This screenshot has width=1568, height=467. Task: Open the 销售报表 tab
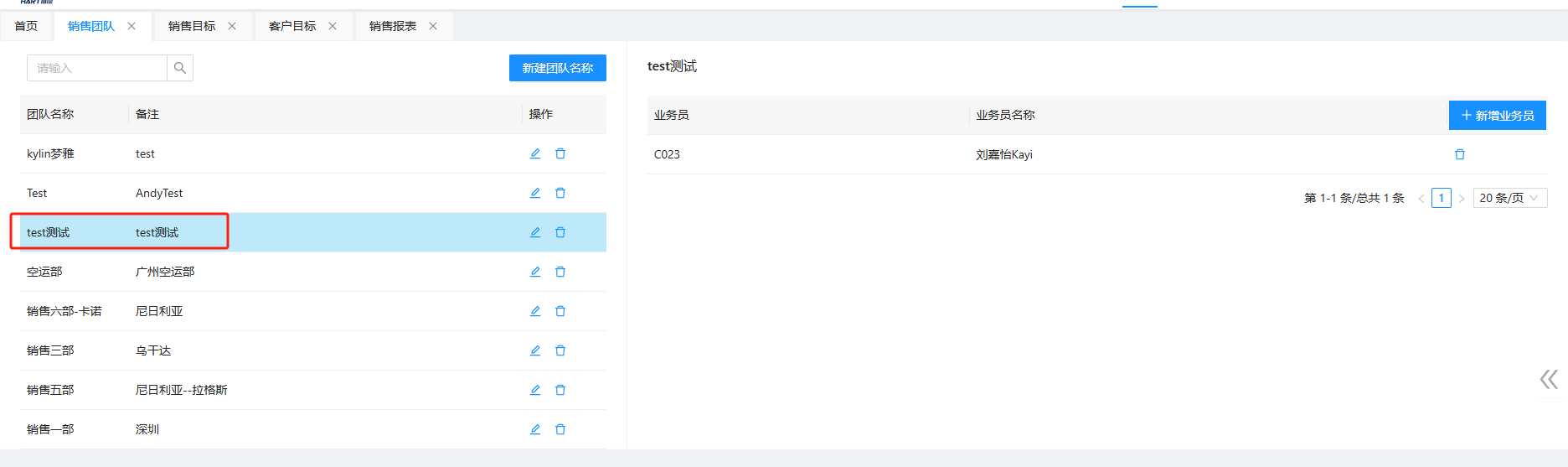pos(393,26)
